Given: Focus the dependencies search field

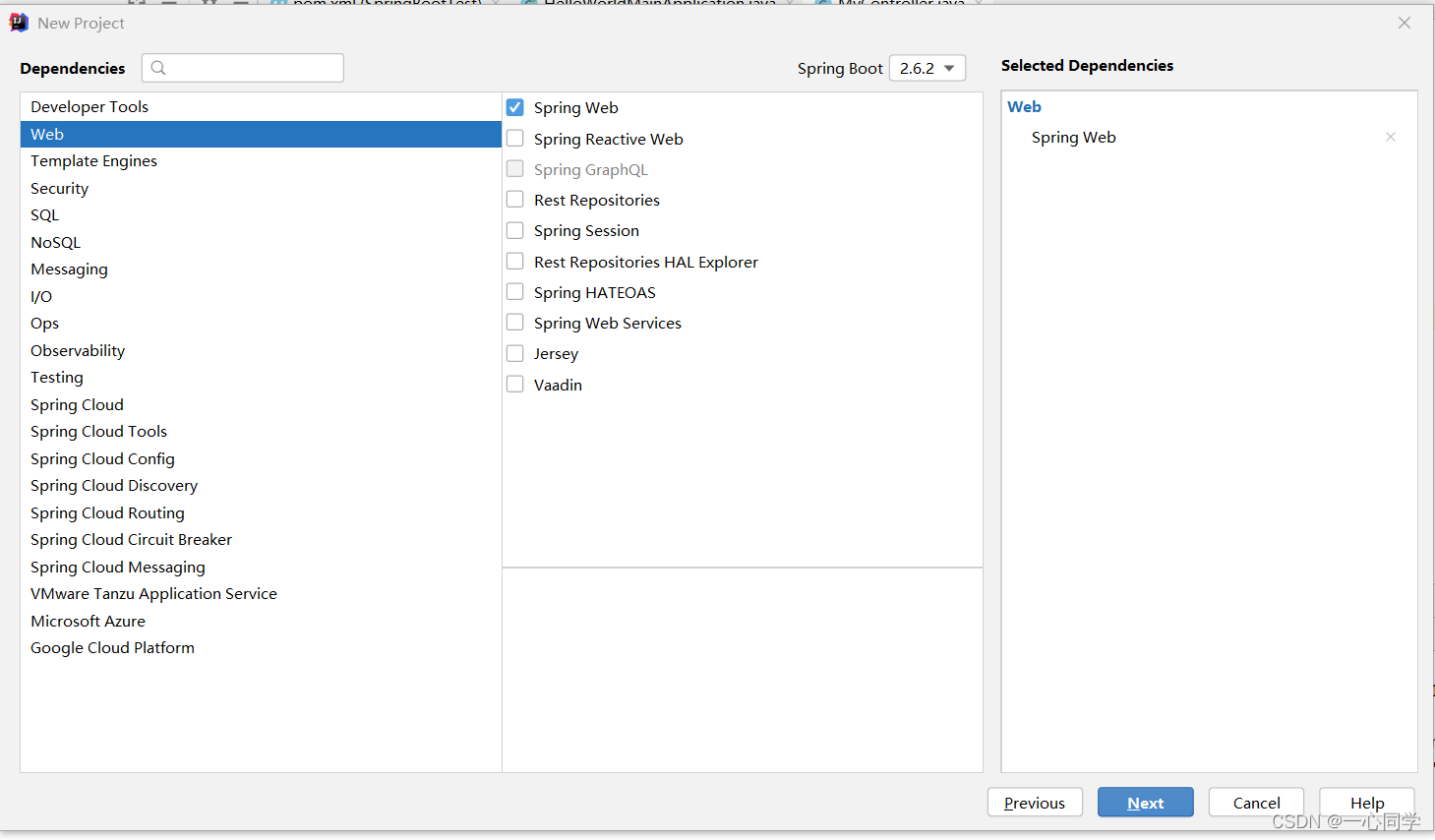Looking at the screenshot, I should [x=243, y=68].
